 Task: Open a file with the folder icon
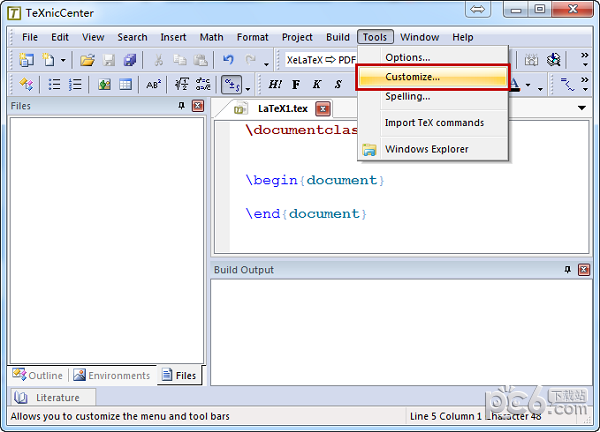coord(87,60)
